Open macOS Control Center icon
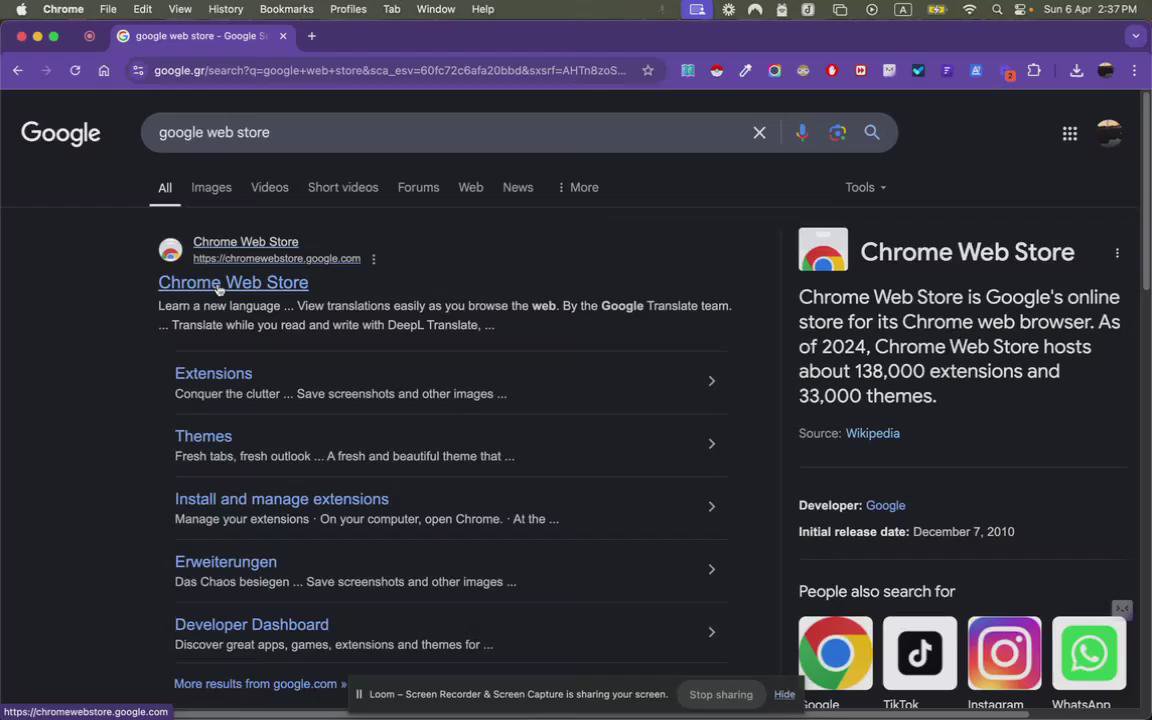 coord(1020,10)
